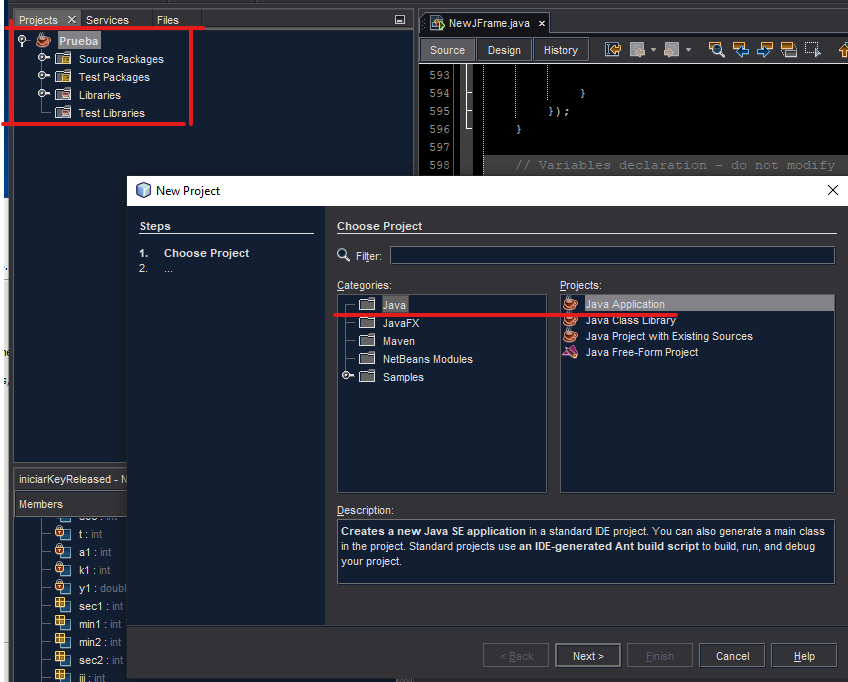Viewport: 848px width, 682px height.
Task: Click member sec2 : int in Navigator
Action: click(101, 660)
